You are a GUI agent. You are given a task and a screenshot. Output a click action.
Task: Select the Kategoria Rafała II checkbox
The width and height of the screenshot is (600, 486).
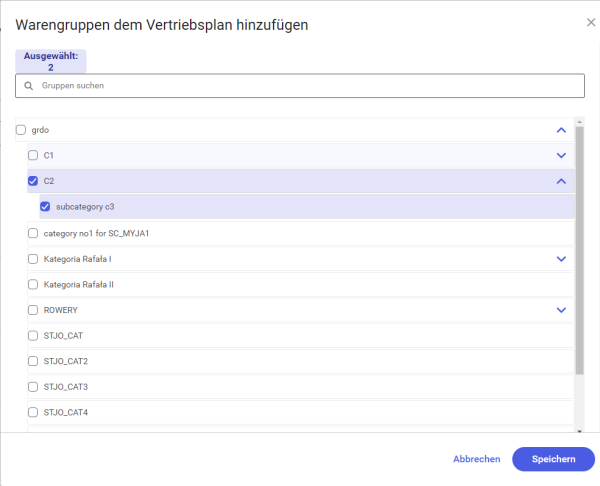[33, 285]
